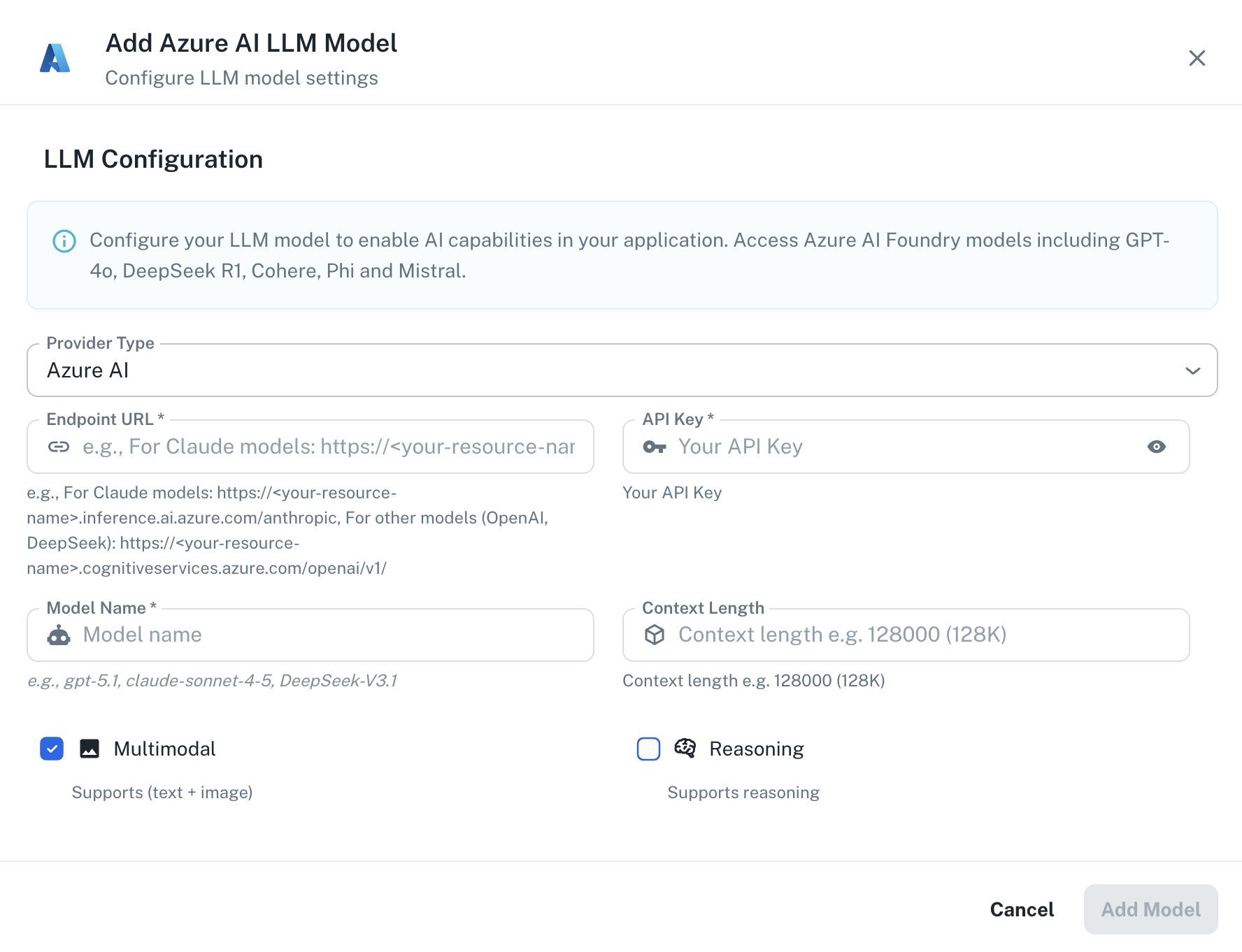1242x952 pixels.
Task: Click the chevron on the Azure AI selector
Action: point(1193,370)
